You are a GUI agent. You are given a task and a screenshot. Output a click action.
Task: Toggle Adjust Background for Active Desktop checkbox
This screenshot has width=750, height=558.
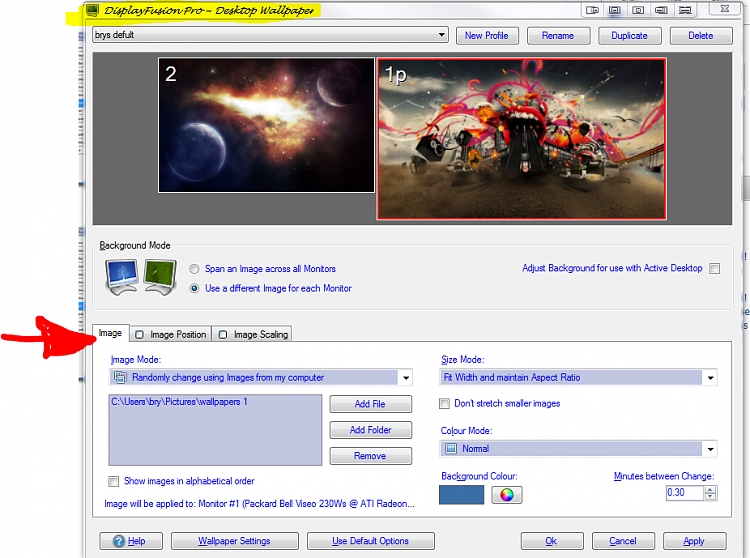pos(715,269)
